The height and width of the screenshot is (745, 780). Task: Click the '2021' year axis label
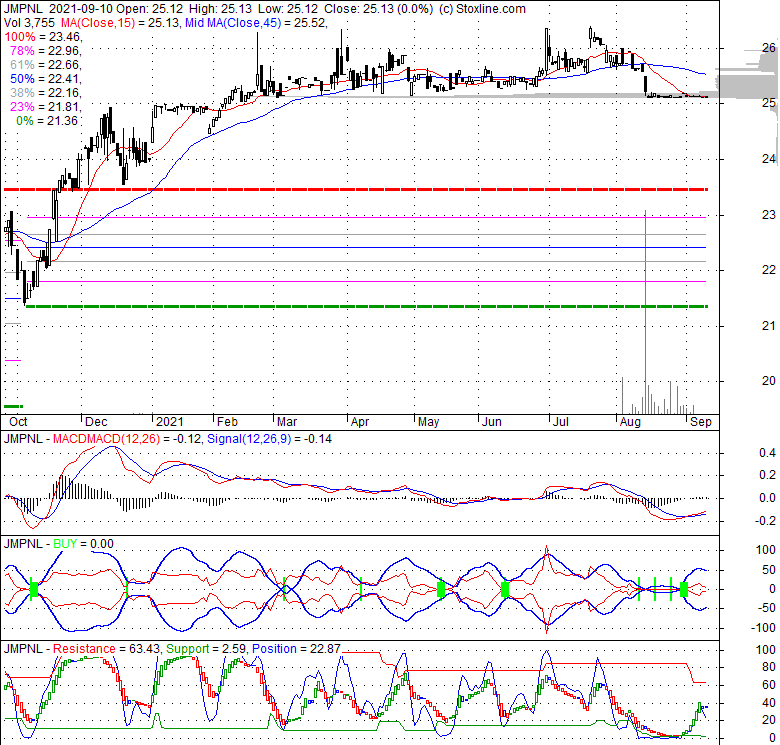pyautogui.click(x=170, y=422)
